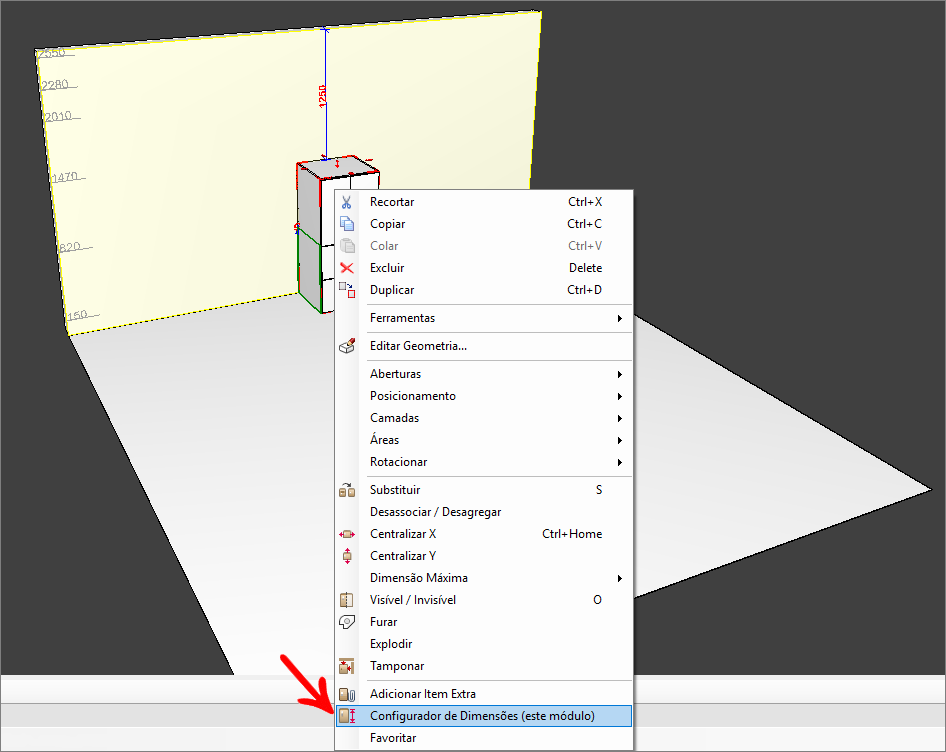Click the dimensions configurator icon
The image size is (946, 752).
347,716
